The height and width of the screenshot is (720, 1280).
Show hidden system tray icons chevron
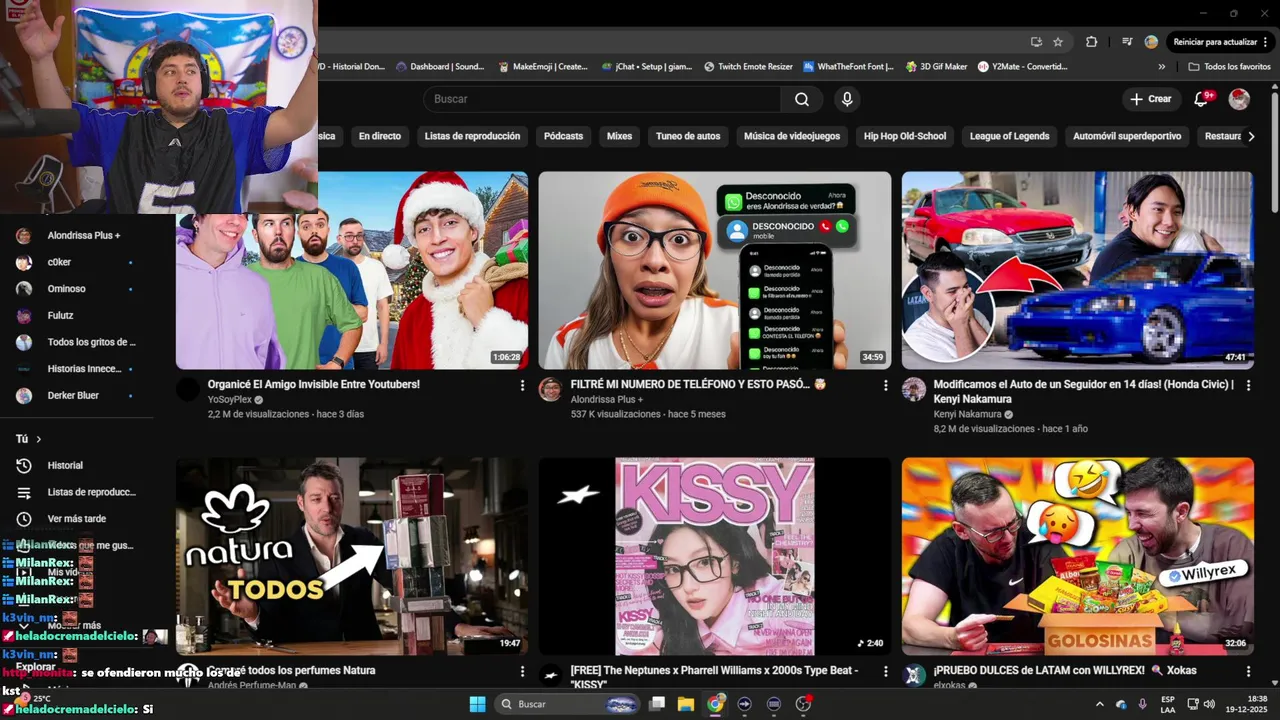(x=1100, y=704)
